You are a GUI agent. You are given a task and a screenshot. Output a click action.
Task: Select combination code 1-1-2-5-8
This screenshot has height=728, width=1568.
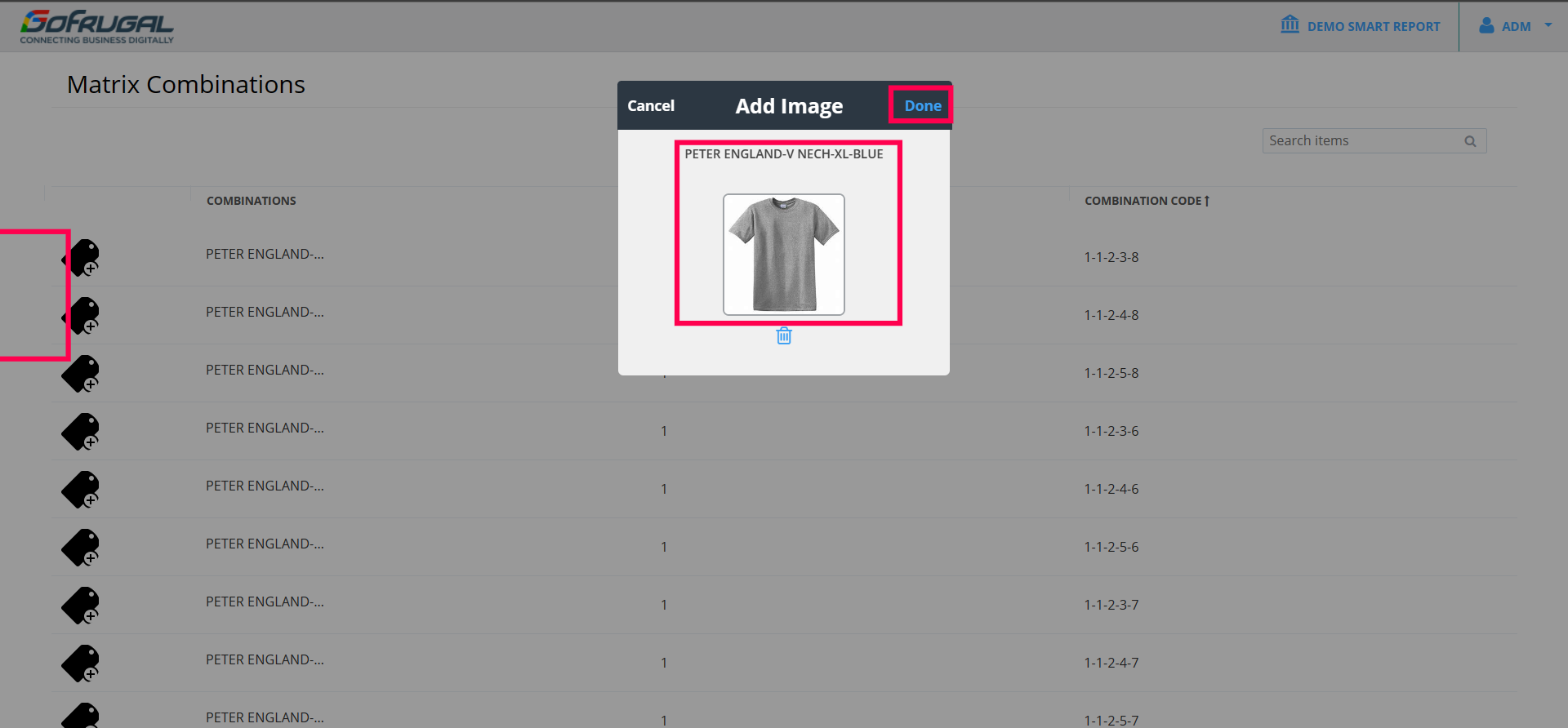[x=1111, y=373]
